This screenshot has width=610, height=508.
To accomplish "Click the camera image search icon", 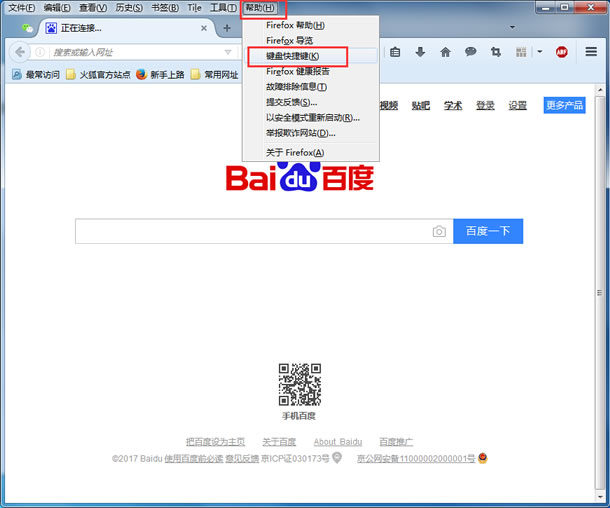I will tap(439, 231).
